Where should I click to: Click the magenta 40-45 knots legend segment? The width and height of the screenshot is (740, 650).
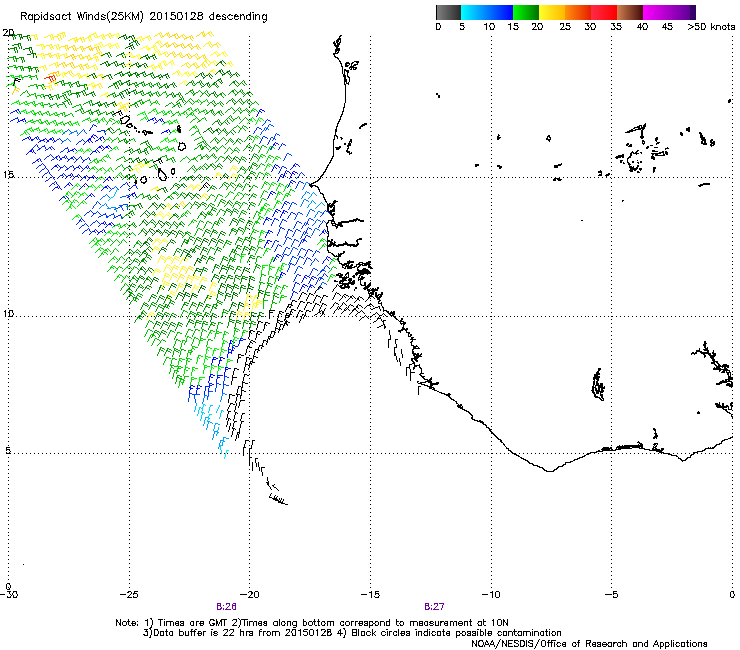click(x=656, y=12)
